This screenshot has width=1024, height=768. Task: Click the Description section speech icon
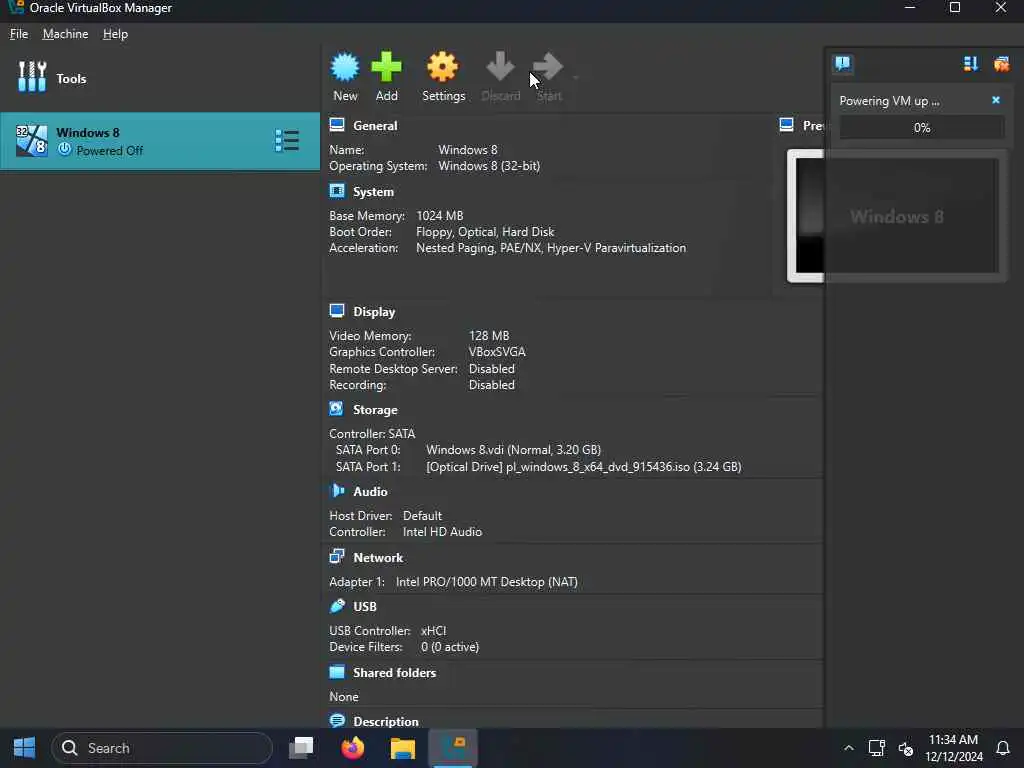coord(337,720)
